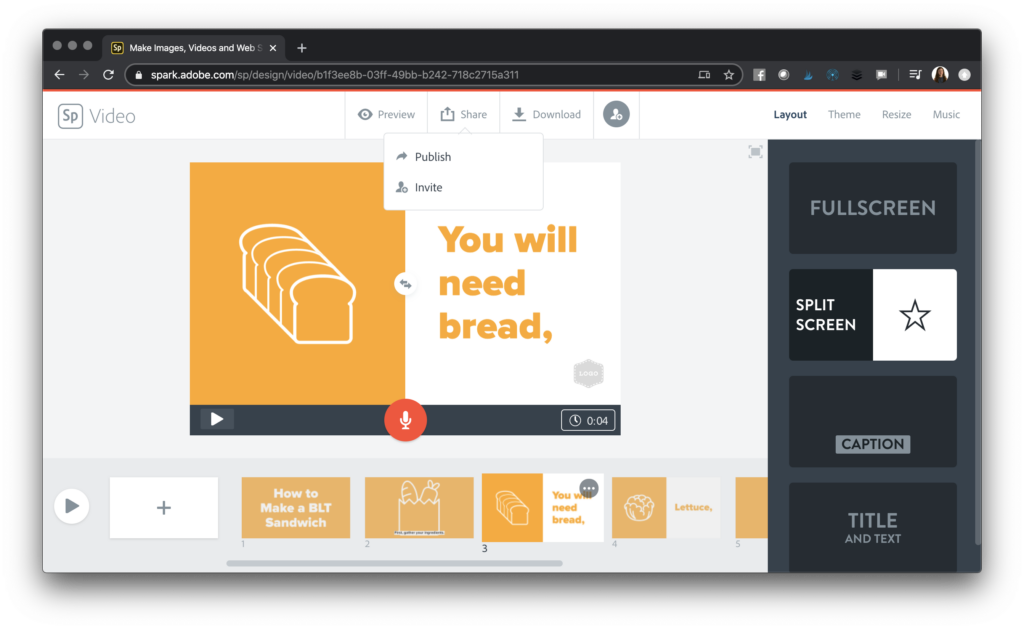Click the swap layout icon between bread image and text

click(x=406, y=284)
